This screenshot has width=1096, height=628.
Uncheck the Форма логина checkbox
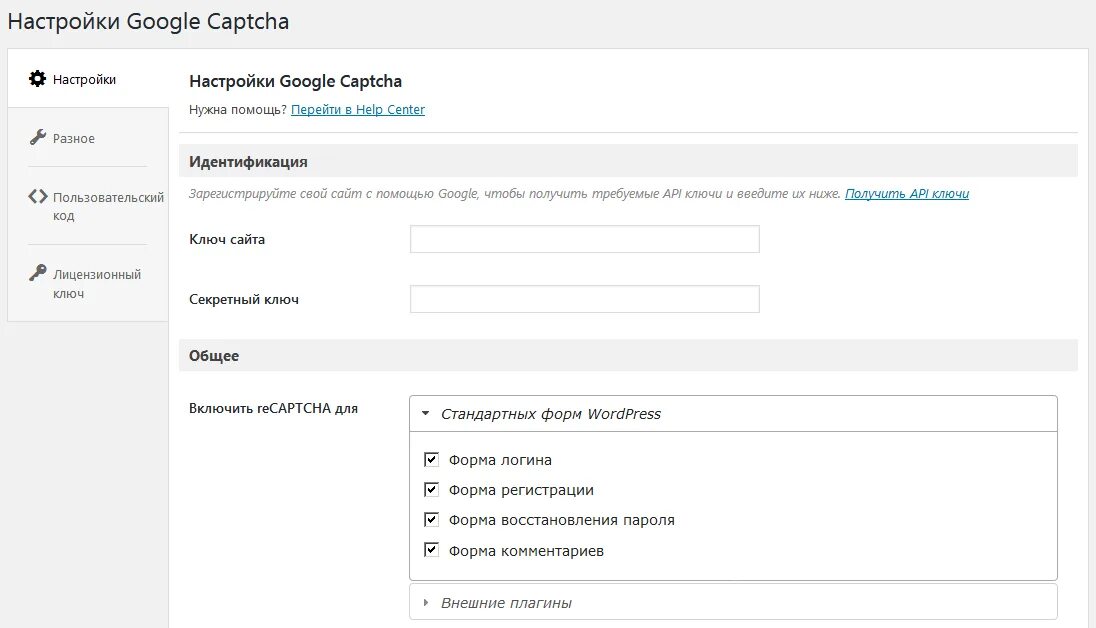[432, 460]
